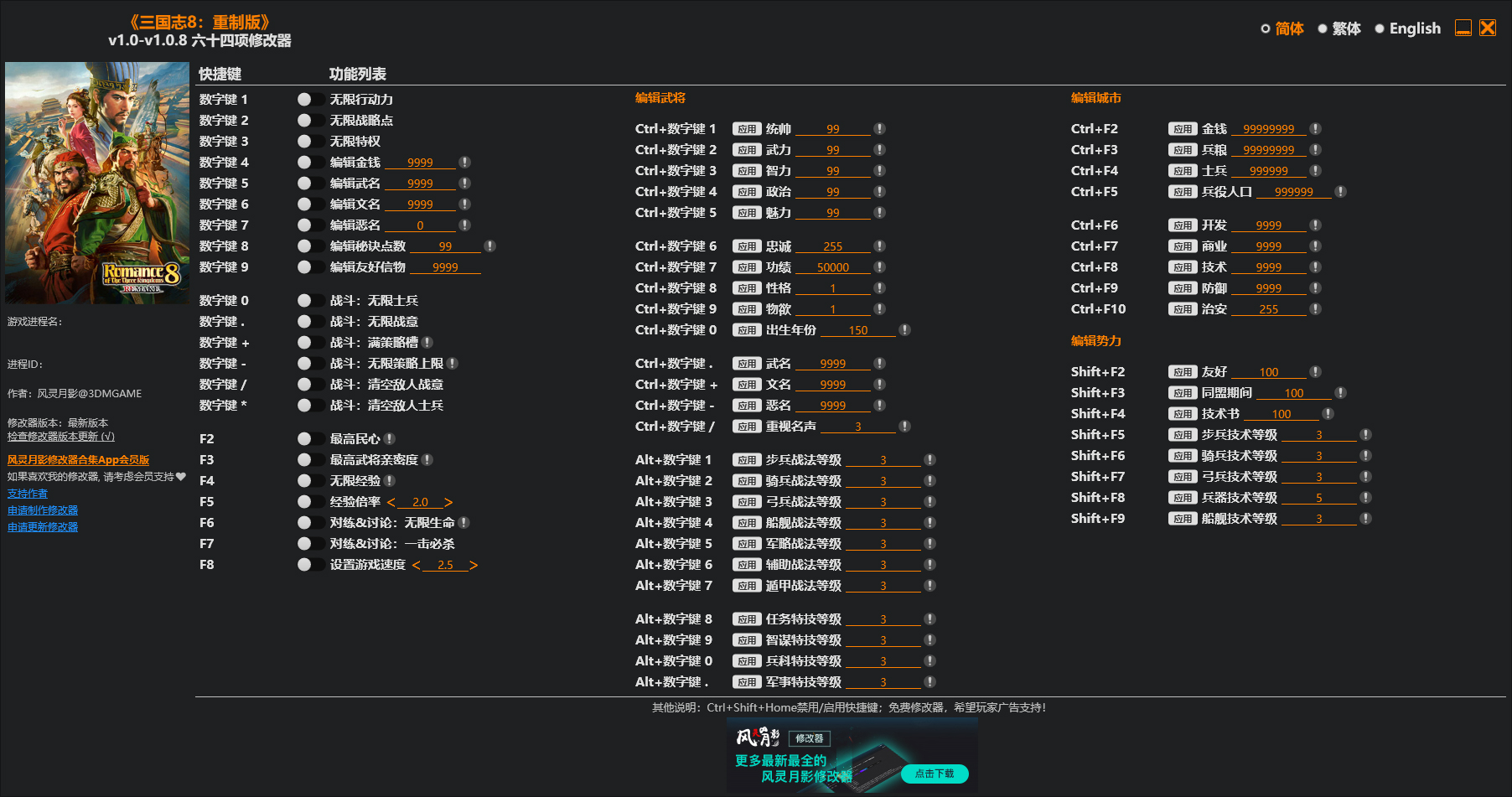The height and width of the screenshot is (797, 1512).
Task: Click the 点击下载 banner button
Action: 935,774
